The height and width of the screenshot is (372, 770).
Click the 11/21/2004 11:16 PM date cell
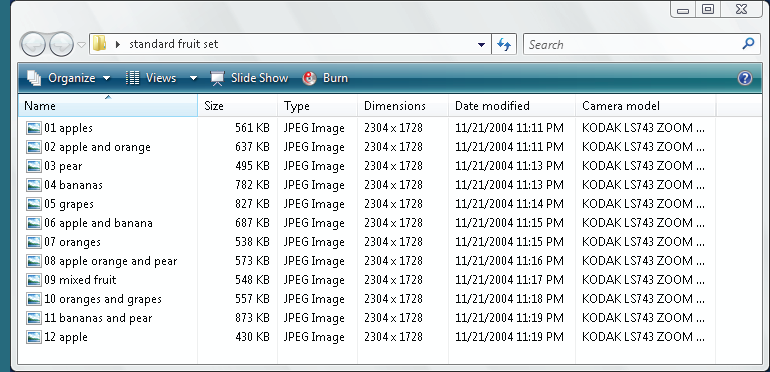[x=509, y=261]
